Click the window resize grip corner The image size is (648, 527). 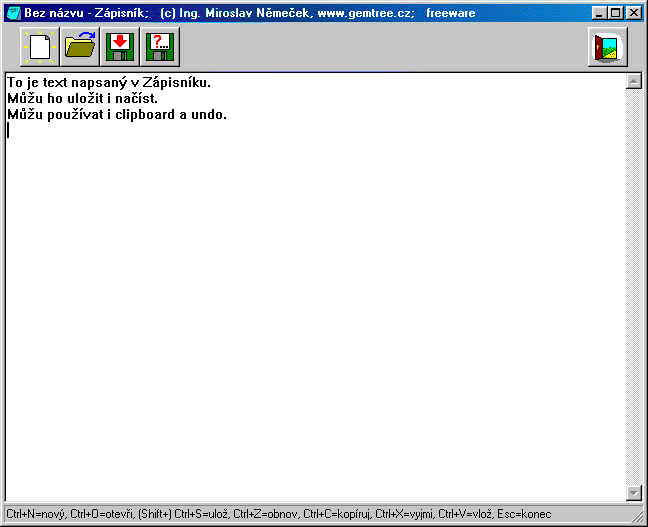638,516
